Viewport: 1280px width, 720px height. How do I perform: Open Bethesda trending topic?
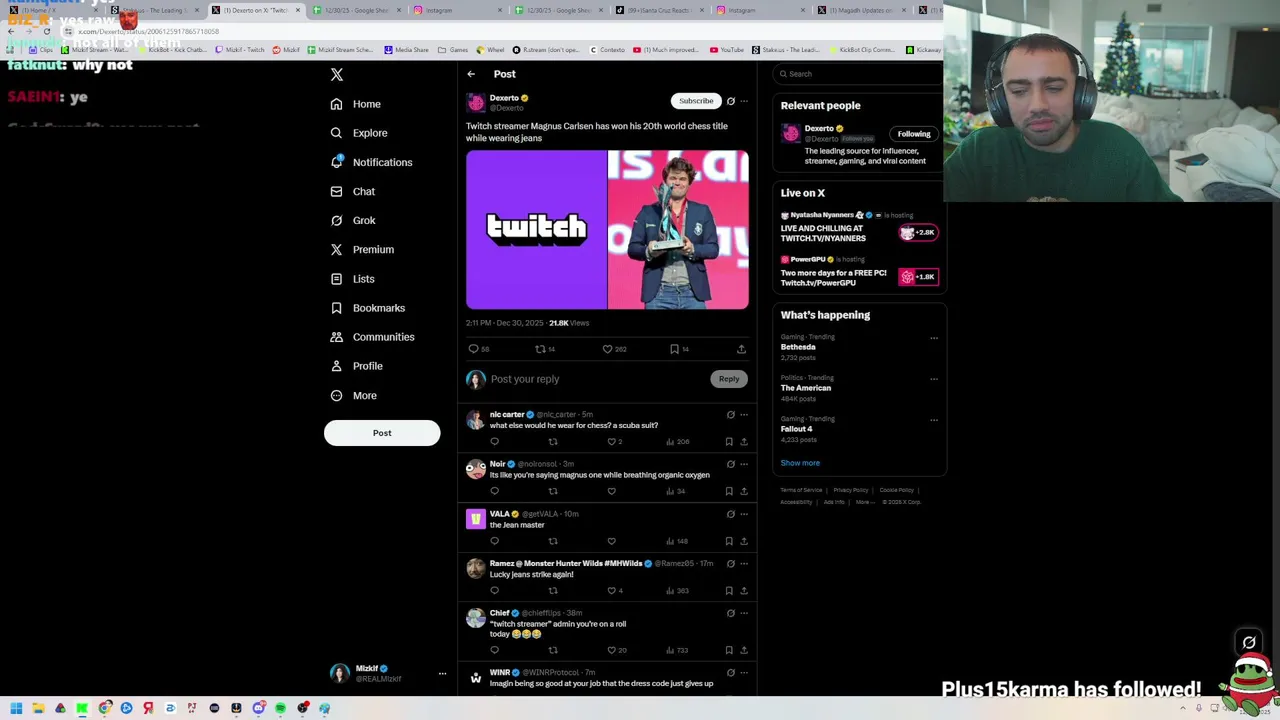tap(860, 347)
